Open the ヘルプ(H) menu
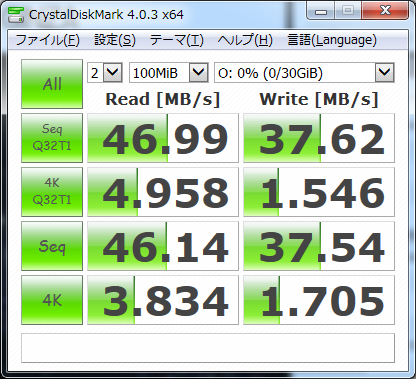 tap(245, 40)
